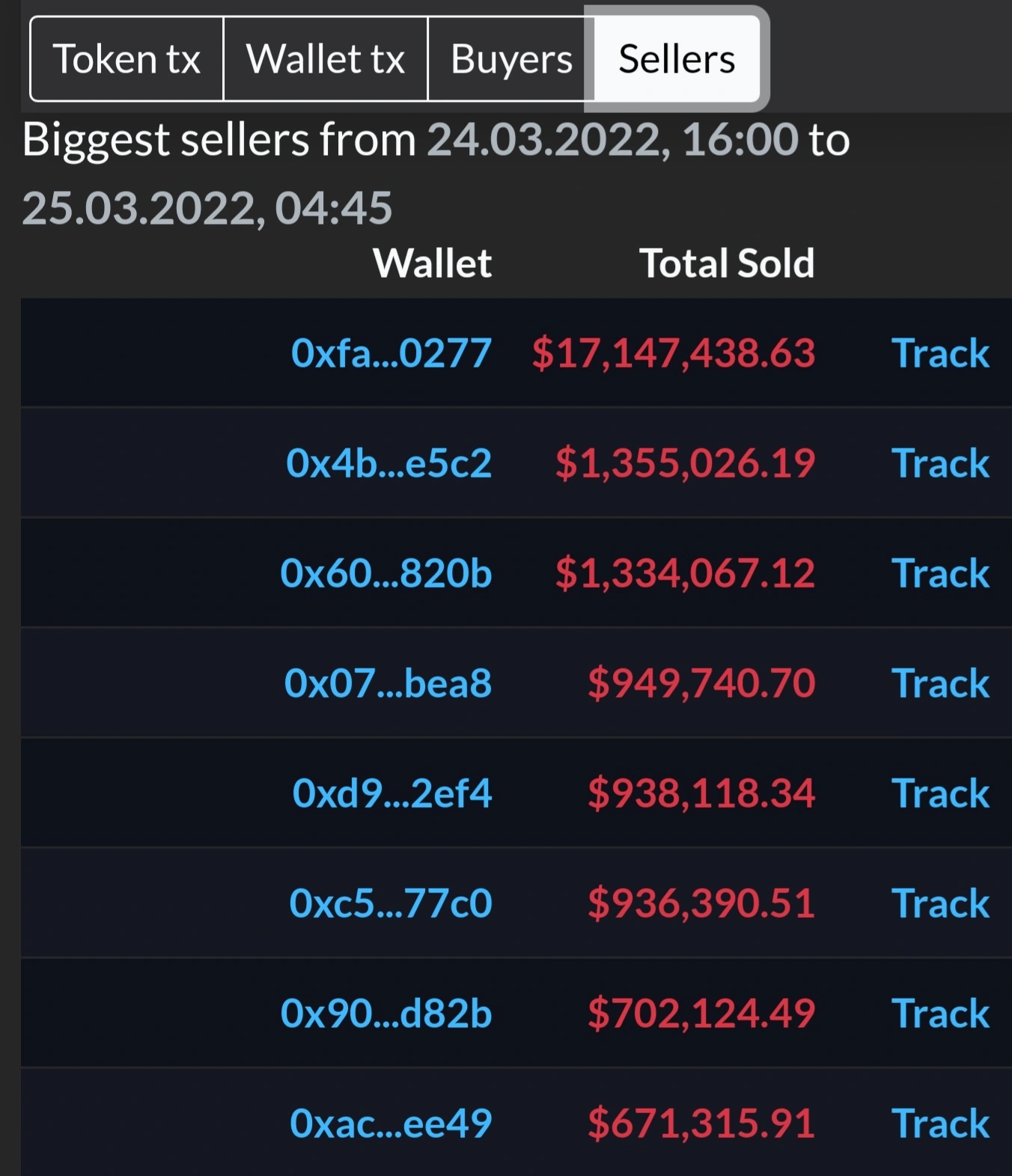Image resolution: width=1012 pixels, height=1176 pixels.
Task: Track wallet 0x90...d82b
Action: pyautogui.click(x=941, y=1014)
